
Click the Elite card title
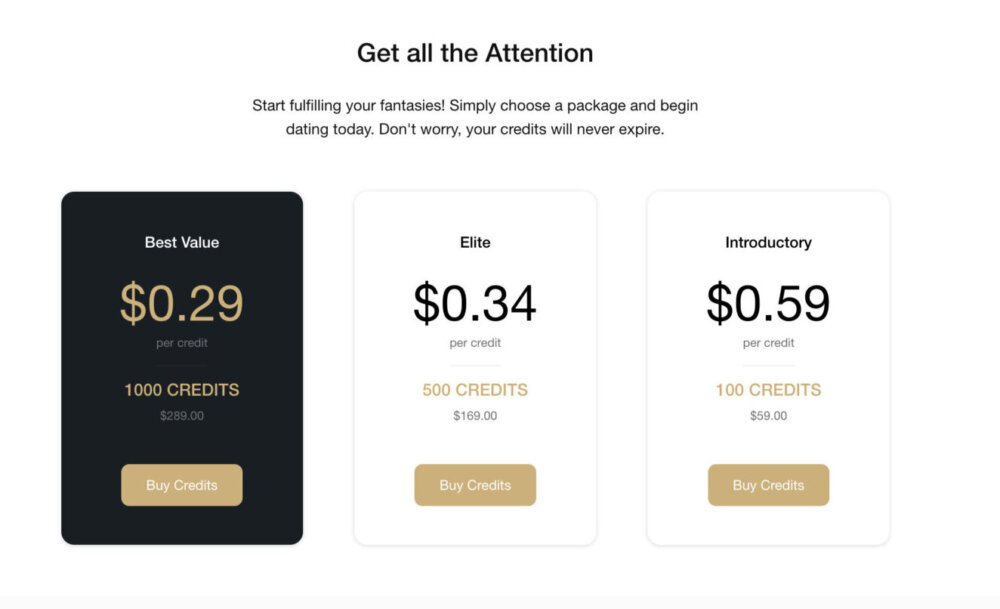[475, 242]
